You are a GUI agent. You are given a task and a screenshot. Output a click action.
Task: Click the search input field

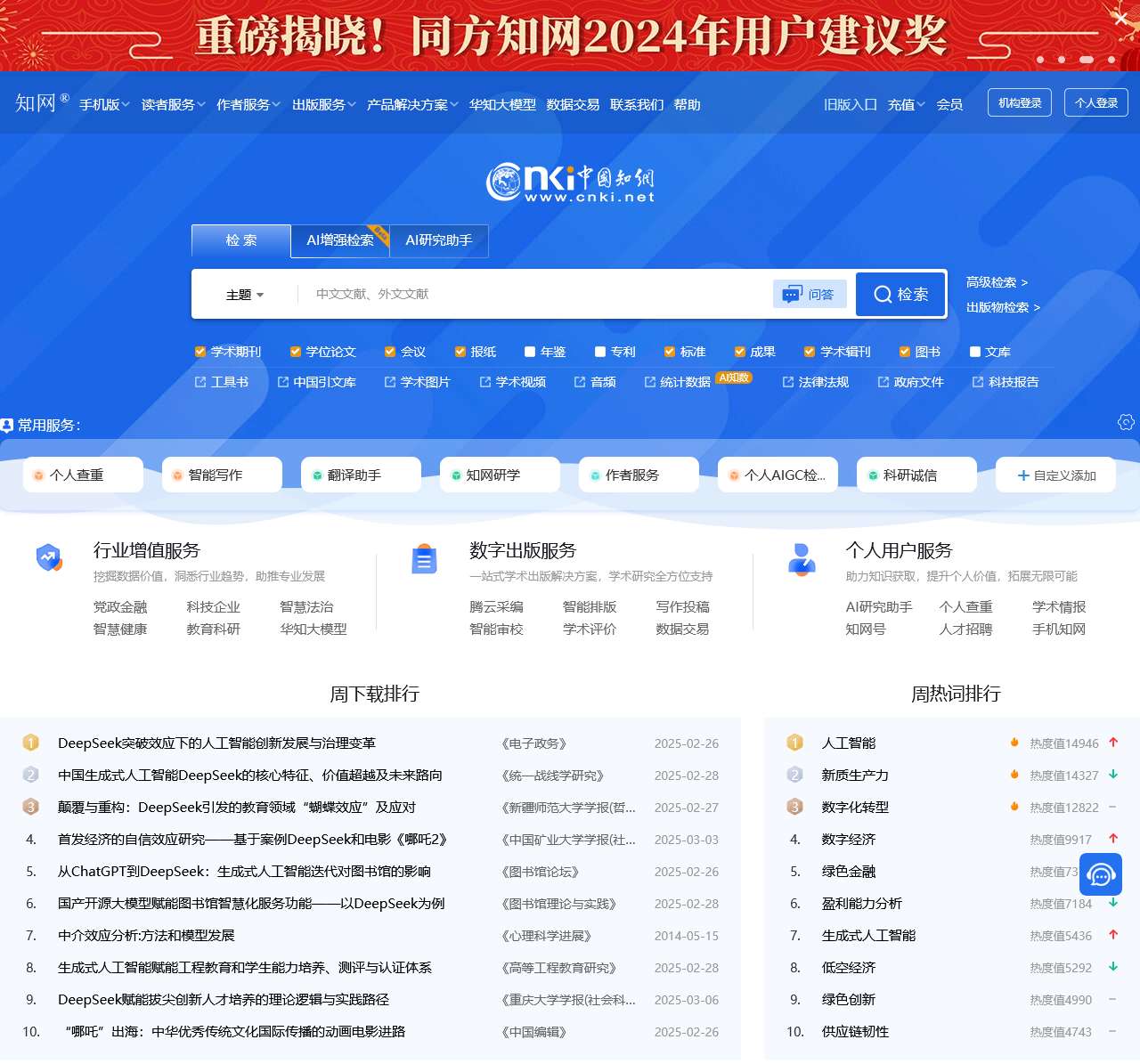click(x=534, y=294)
